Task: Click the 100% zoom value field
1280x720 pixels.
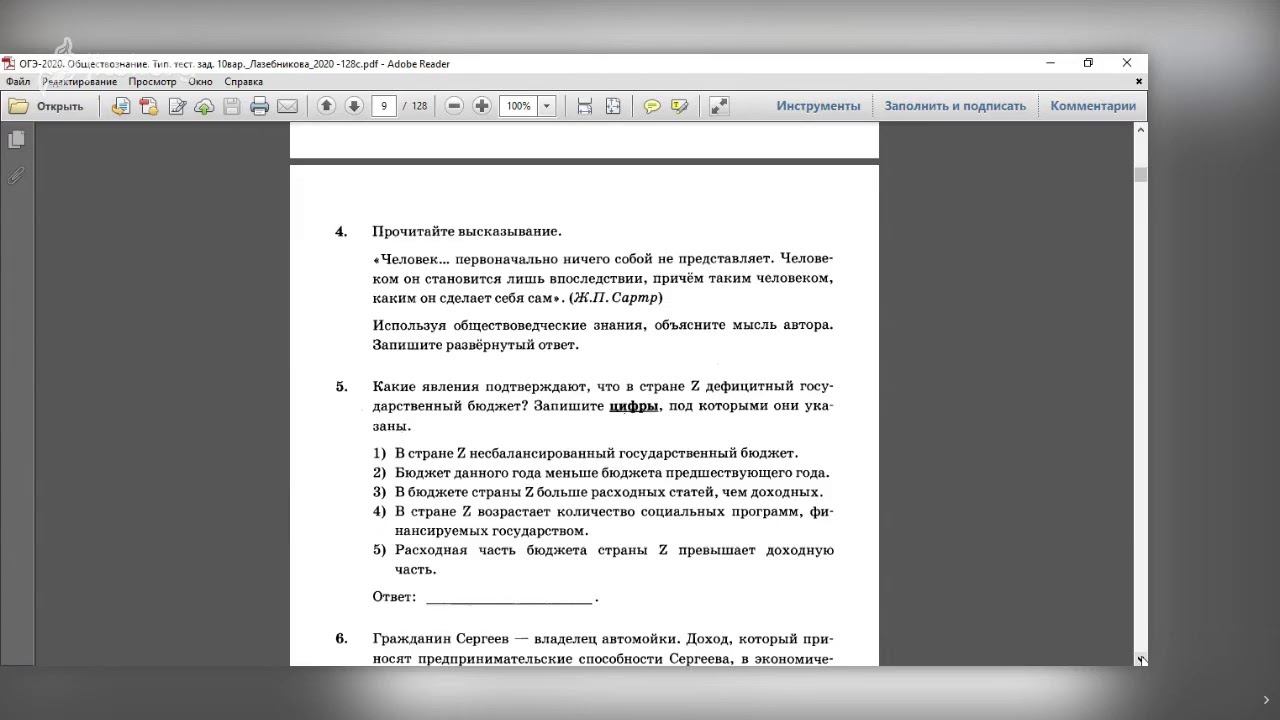Action: pos(518,106)
